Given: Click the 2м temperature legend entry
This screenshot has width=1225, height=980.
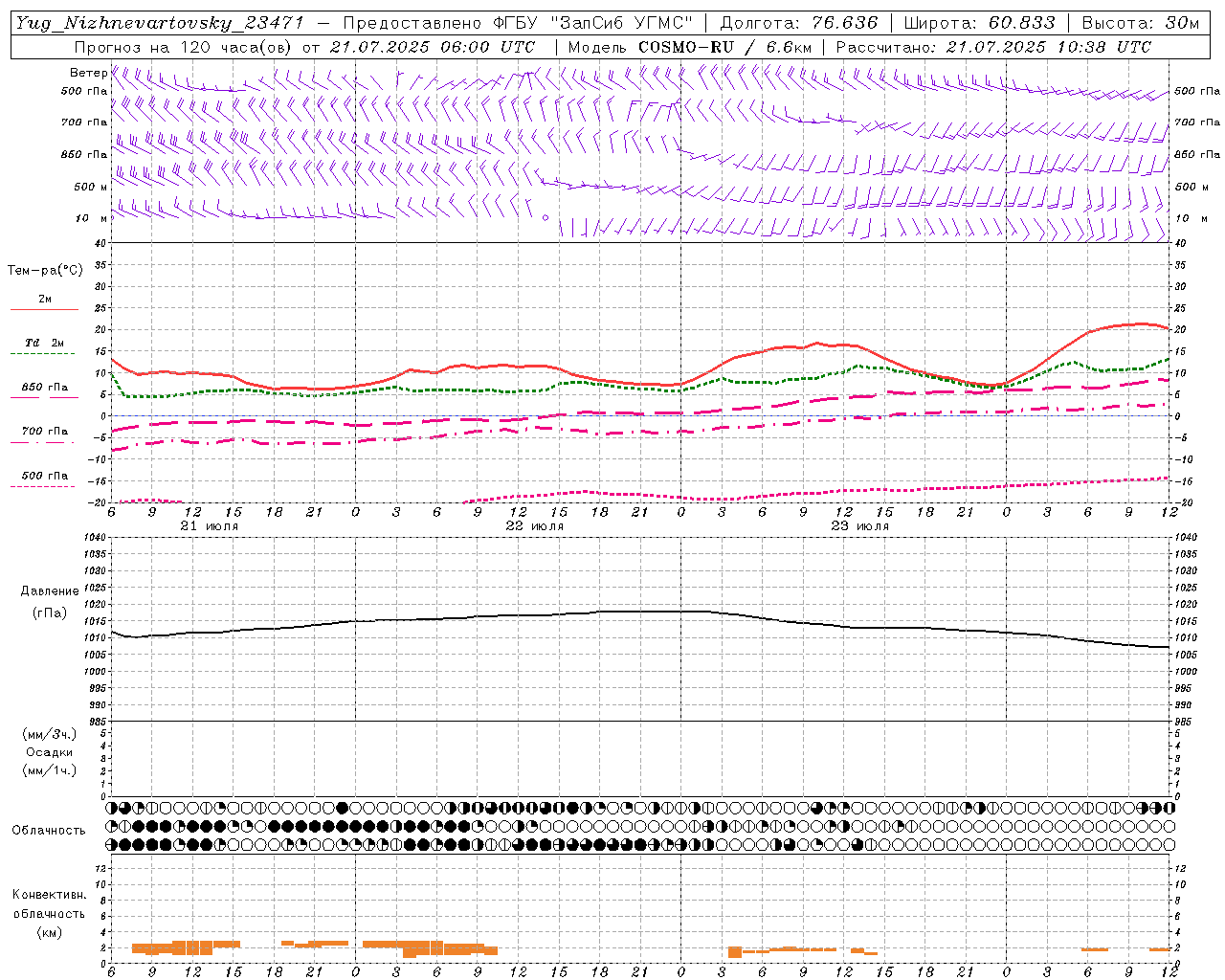Looking at the screenshot, I should click(45, 300).
